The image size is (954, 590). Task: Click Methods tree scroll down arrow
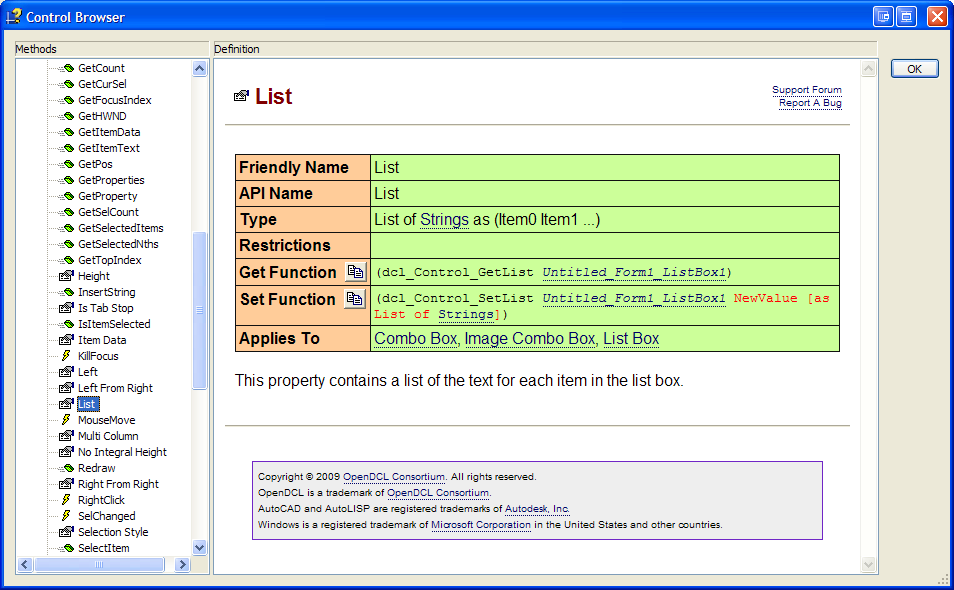pos(200,547)
